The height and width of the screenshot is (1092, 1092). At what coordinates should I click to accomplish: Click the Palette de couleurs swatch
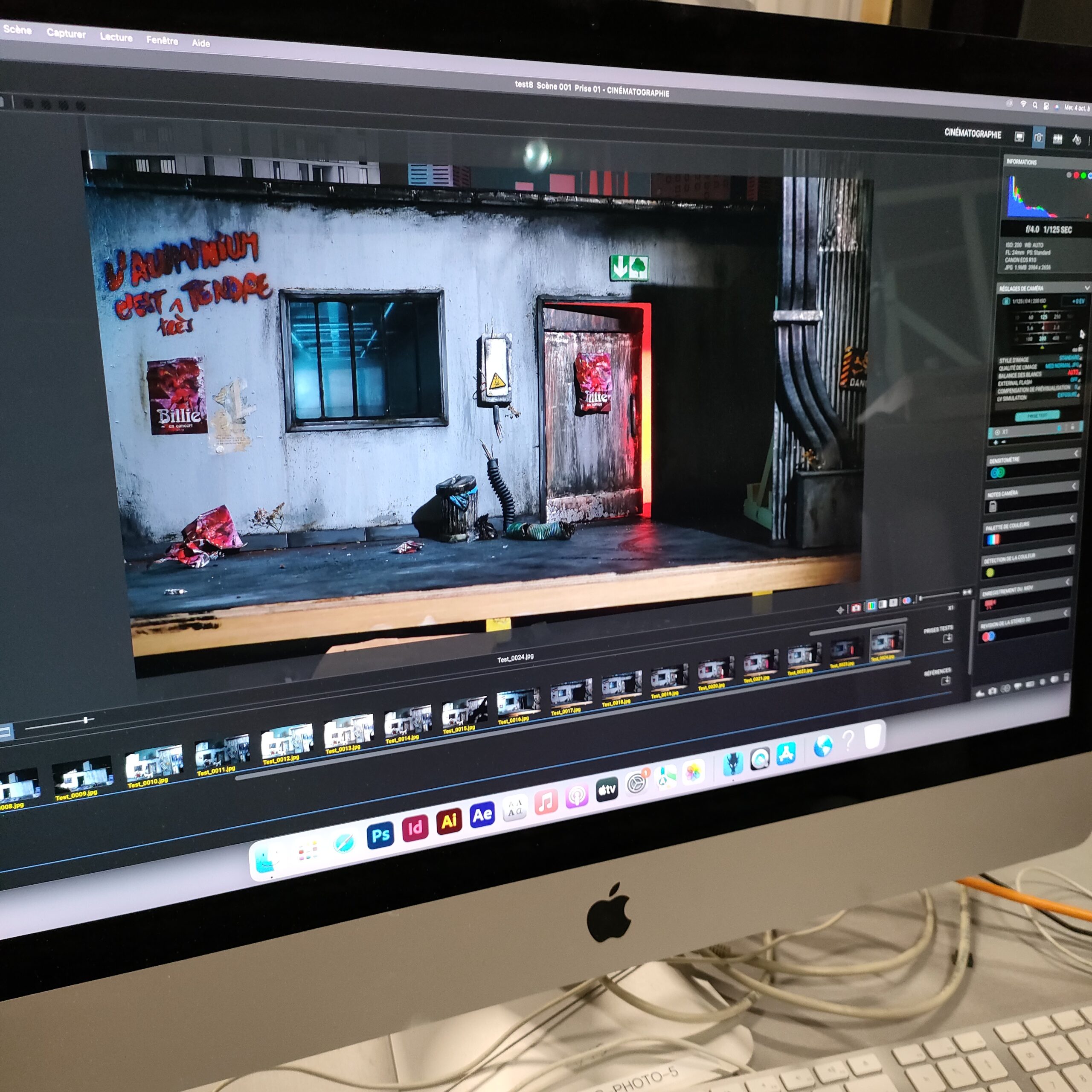993,539
